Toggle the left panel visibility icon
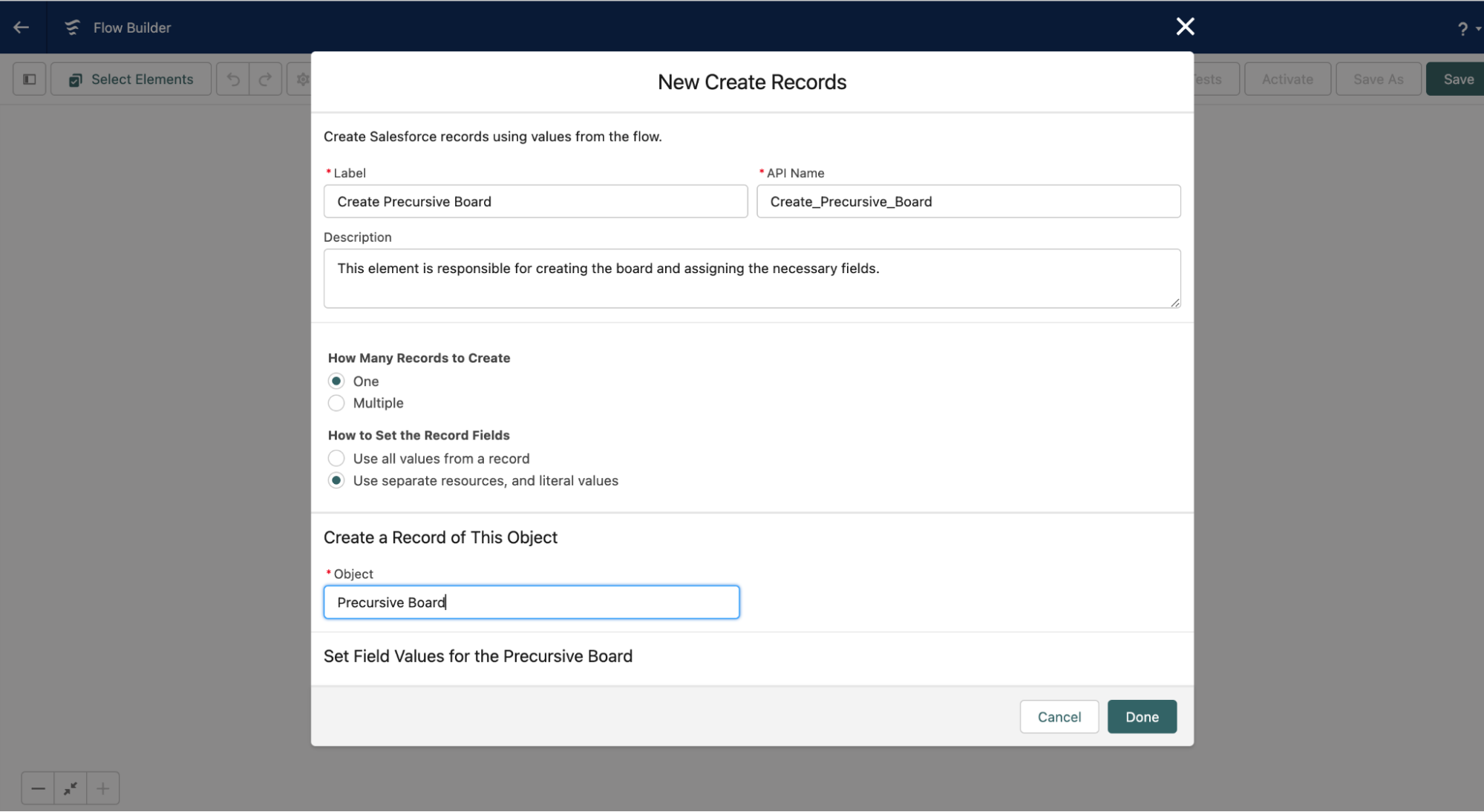 click(x=28, y=78)
